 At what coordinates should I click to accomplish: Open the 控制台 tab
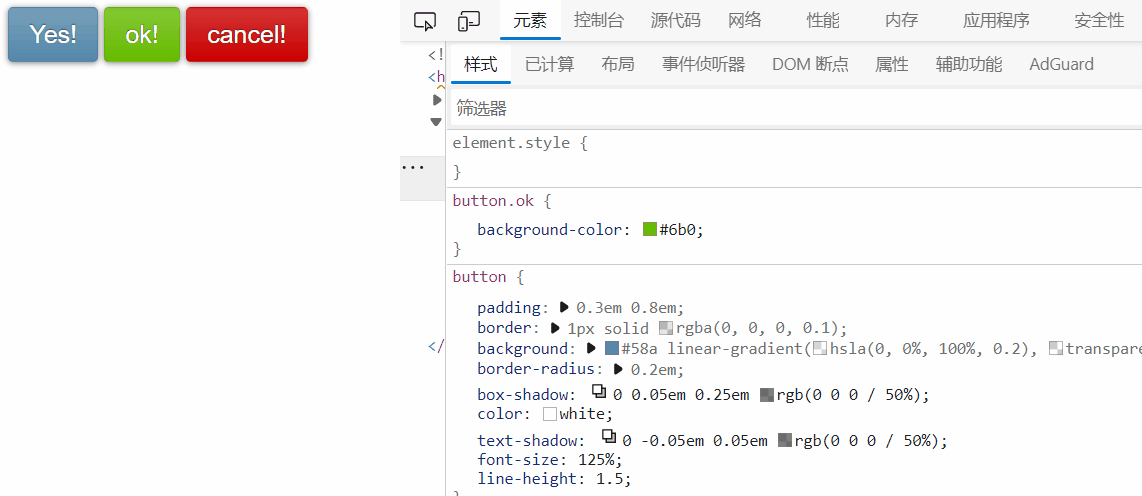(x=599, y=20)
